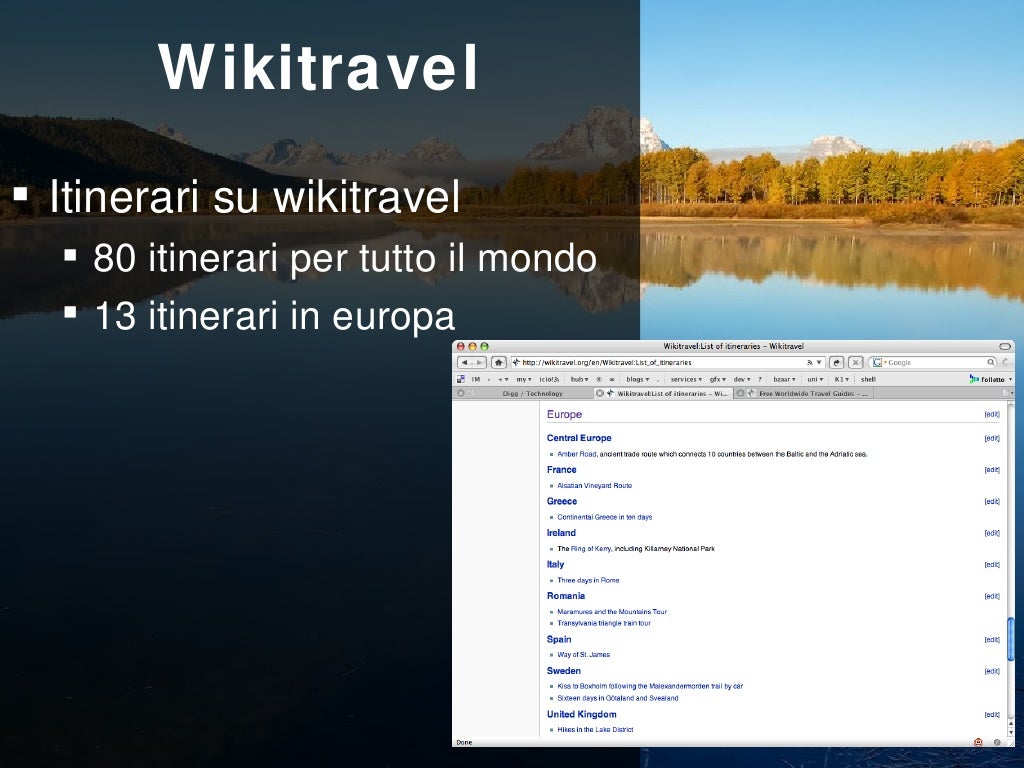Expand the 'bzaar' bookmarks folder
Image resolution: width=1024 pixels, height=768 pixels.
click(784, 379)
